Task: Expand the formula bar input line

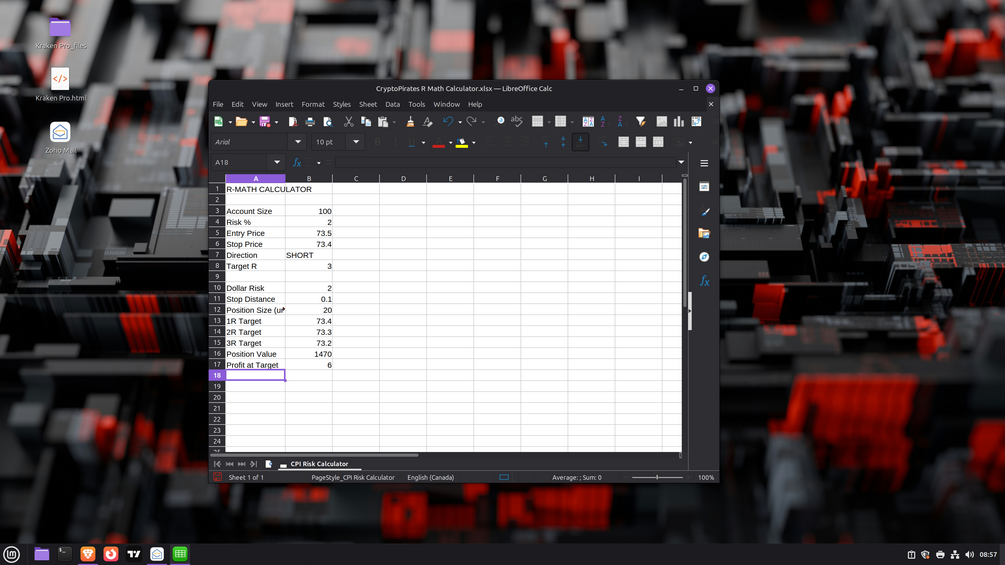Action: (x=681, y=163)
